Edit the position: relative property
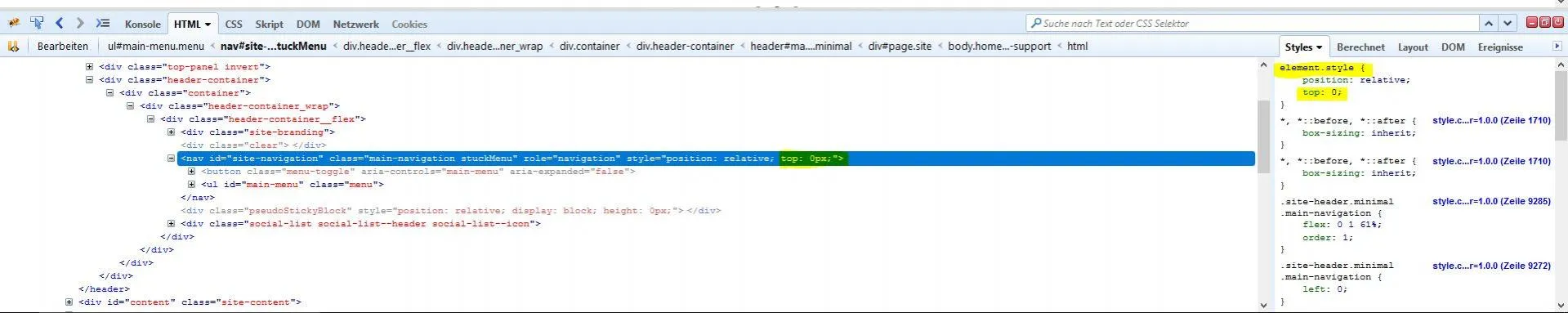1568x313 pixels. 1356,80
